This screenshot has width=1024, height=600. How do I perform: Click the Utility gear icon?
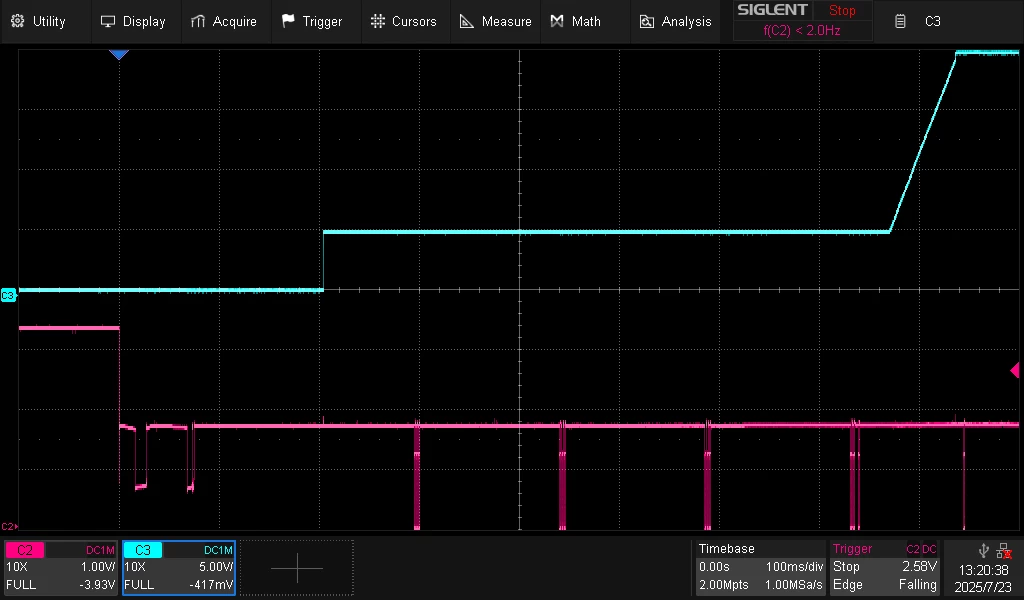tap(18, 21)
